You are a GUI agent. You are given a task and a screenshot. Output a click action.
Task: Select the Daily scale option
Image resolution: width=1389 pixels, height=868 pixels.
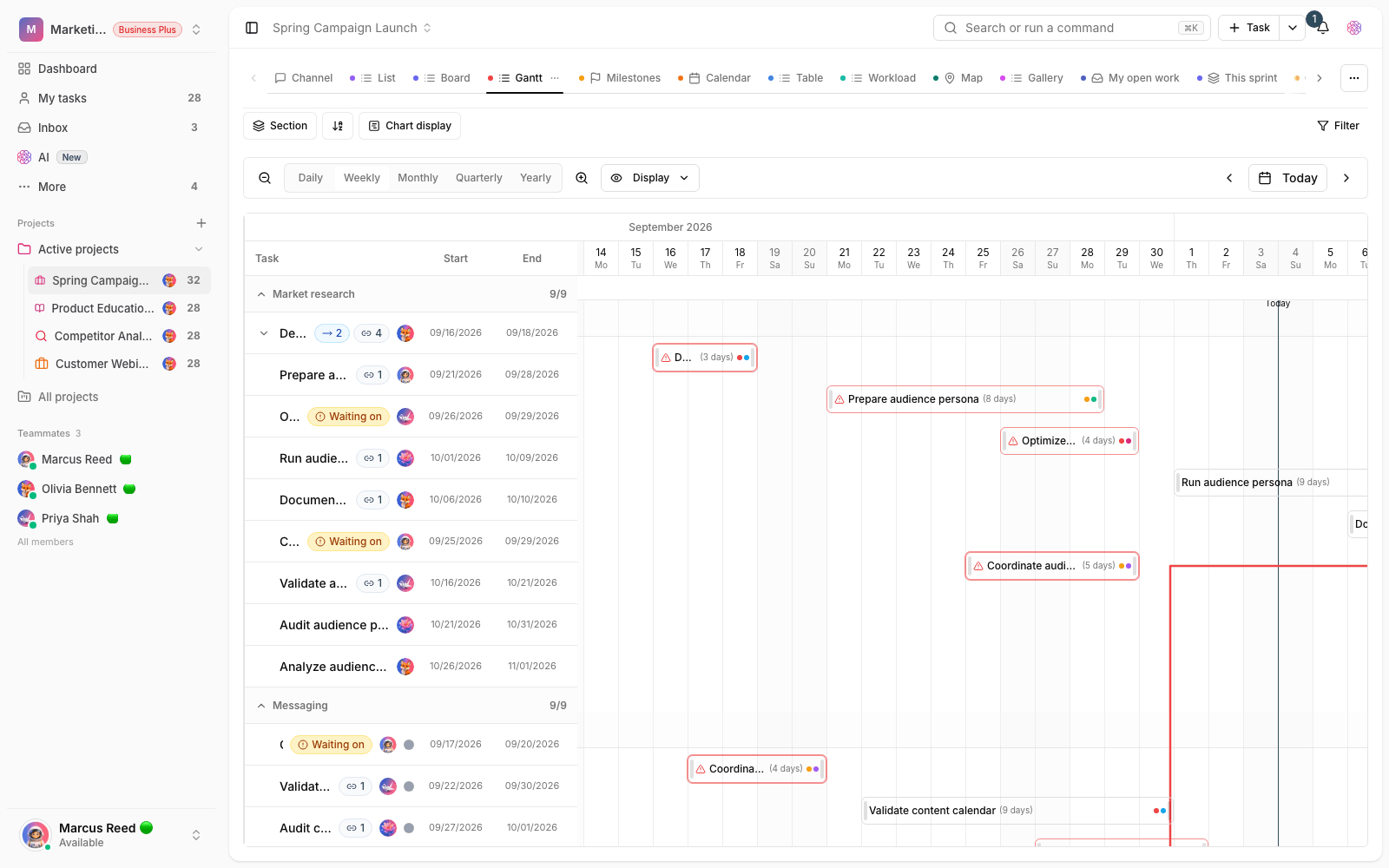(310, 178)
